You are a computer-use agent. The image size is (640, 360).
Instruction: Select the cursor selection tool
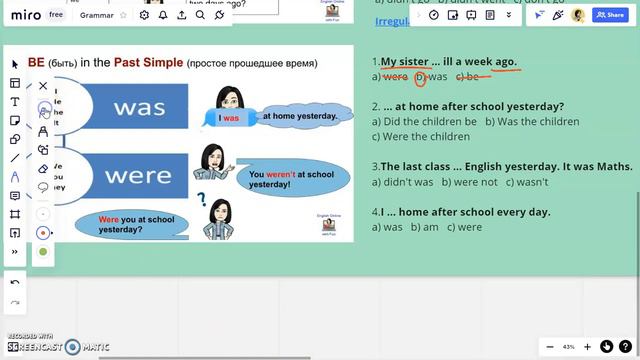point(15,64)
